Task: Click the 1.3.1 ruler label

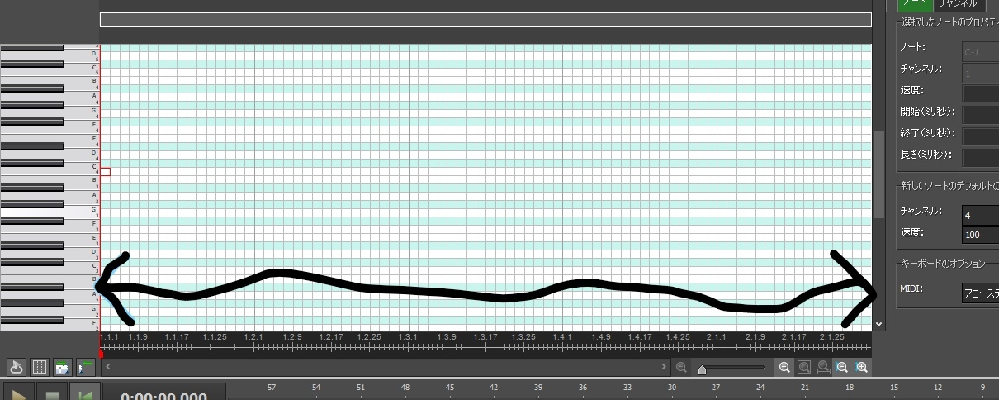Action: [408, 336]
